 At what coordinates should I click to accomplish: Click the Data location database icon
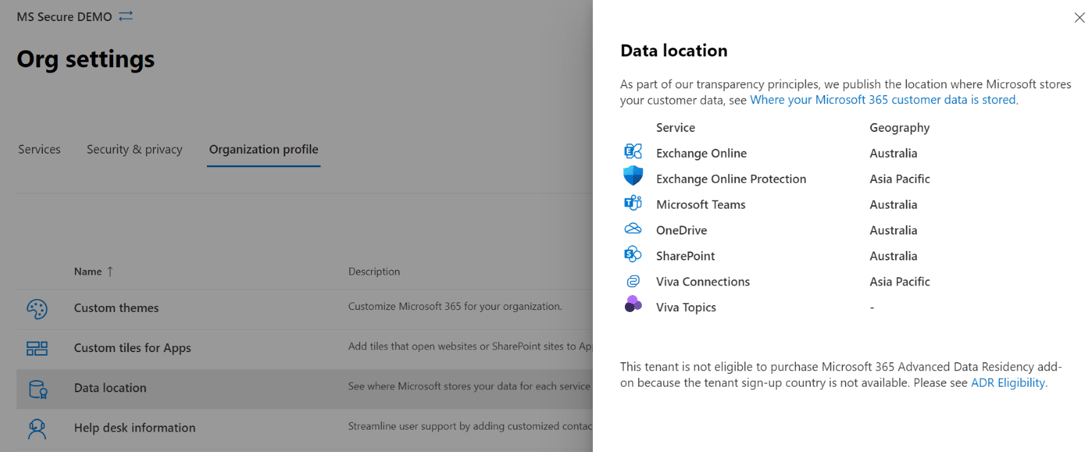[x=38, y=389]
